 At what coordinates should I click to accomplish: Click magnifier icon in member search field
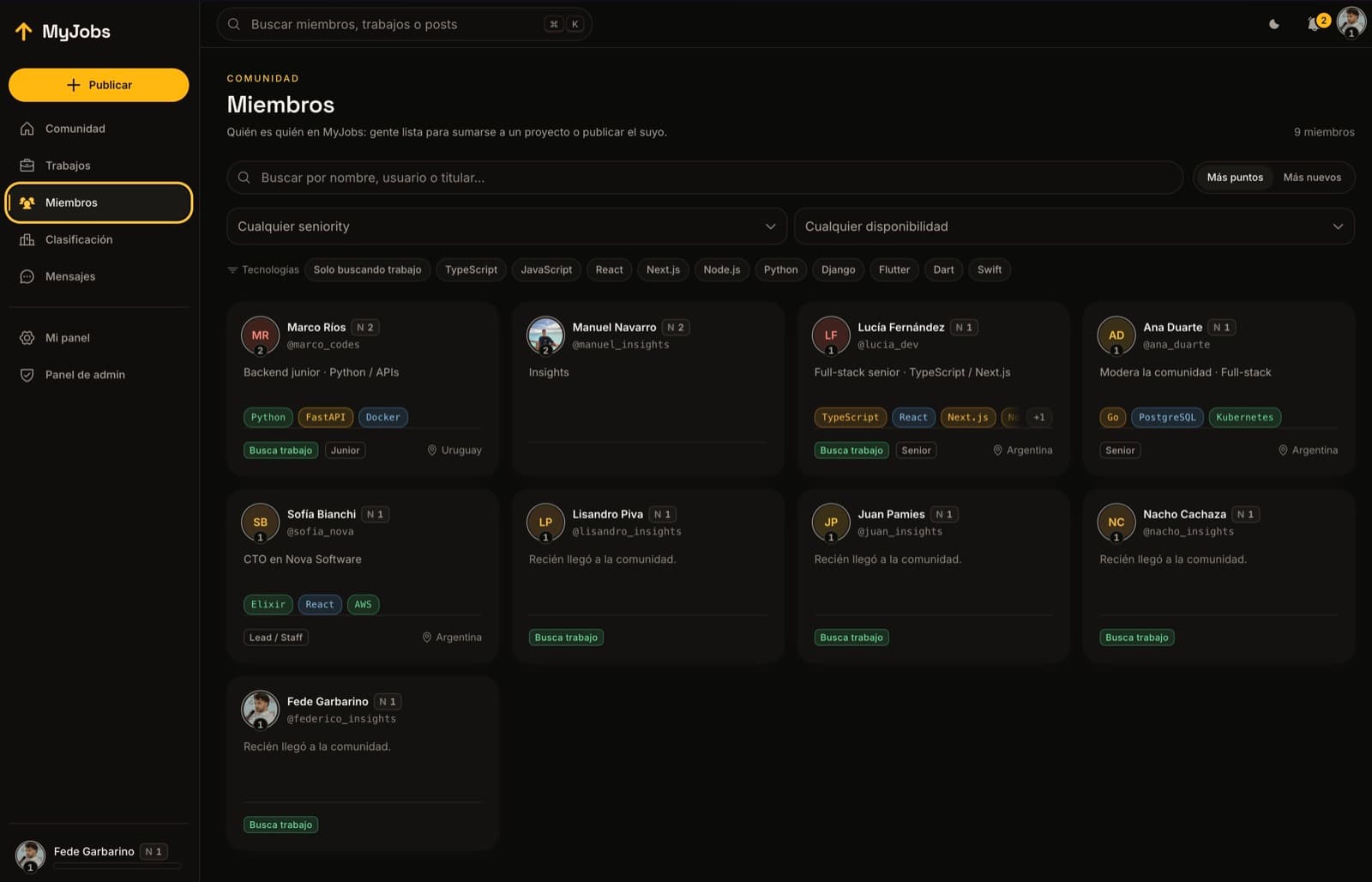coord(244,178)
